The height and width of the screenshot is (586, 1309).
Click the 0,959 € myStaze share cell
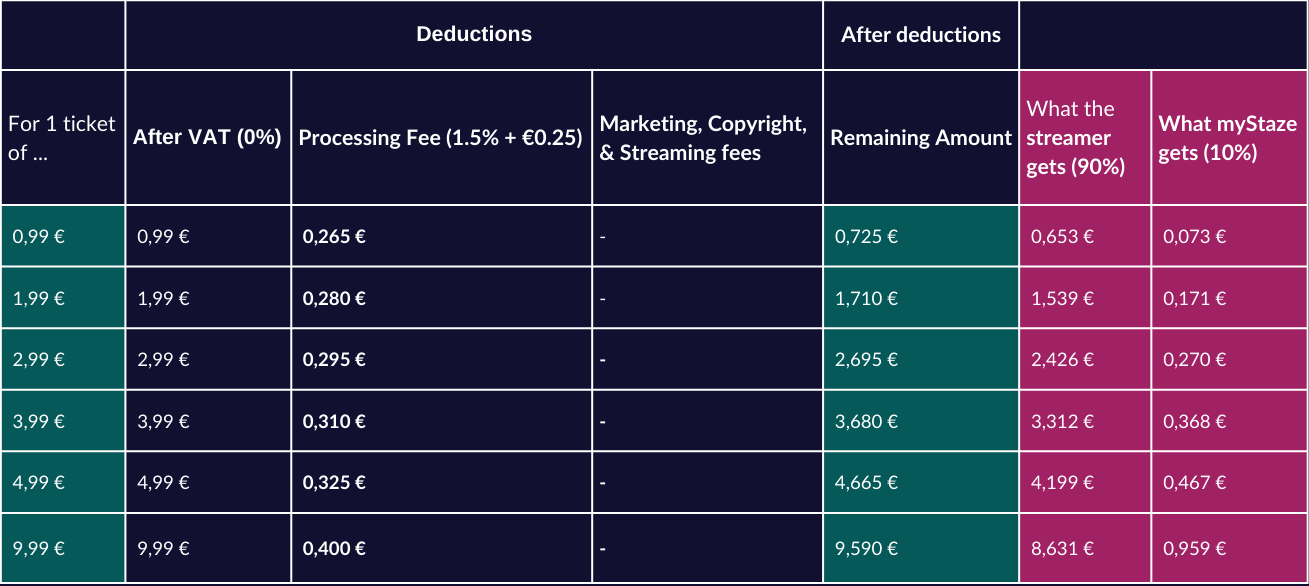click(x=1194, y=548)
